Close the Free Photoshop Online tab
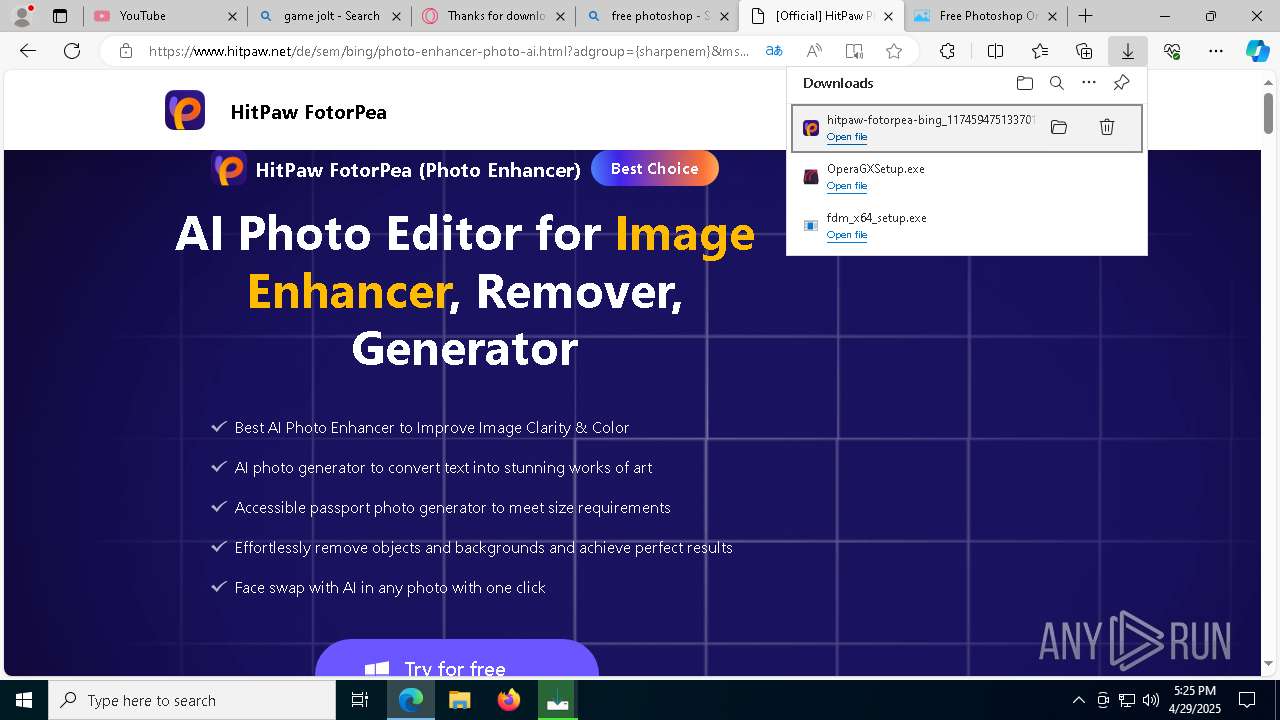This screenshot has height=720, width=1280. pyautogui.click(x=1053, y=16)
